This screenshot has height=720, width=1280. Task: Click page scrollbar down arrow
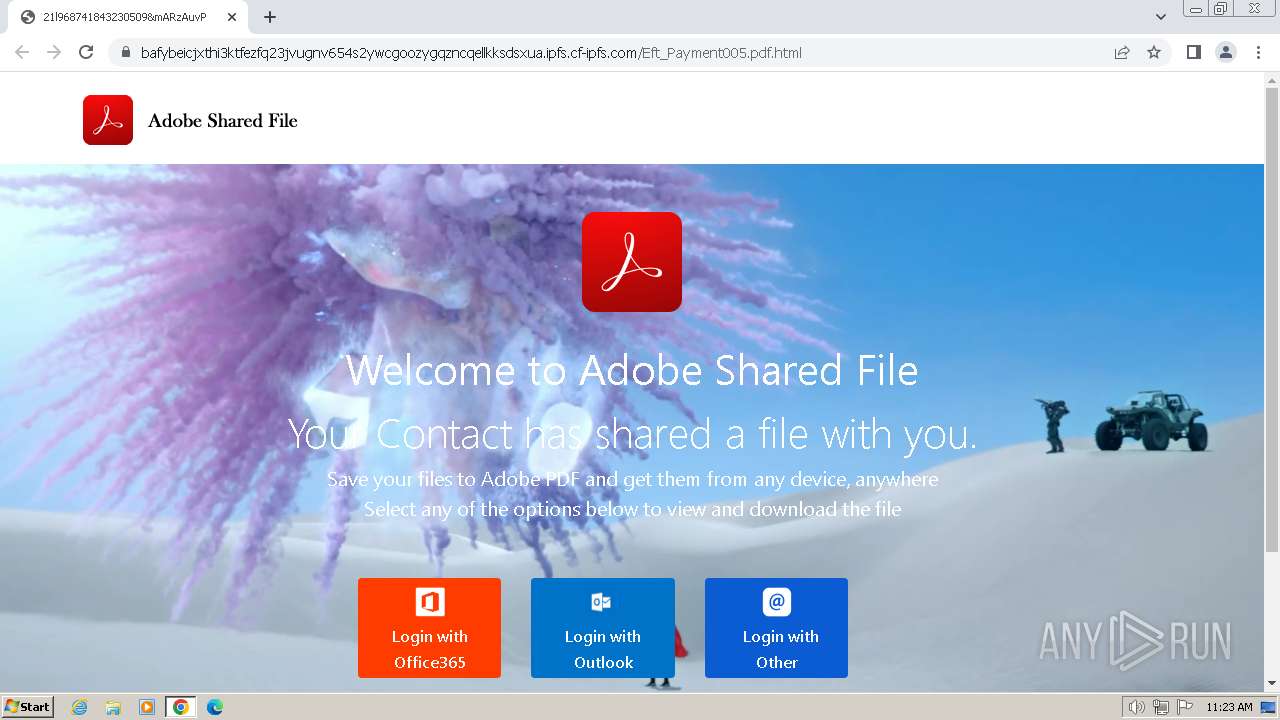pos(1272,683)
